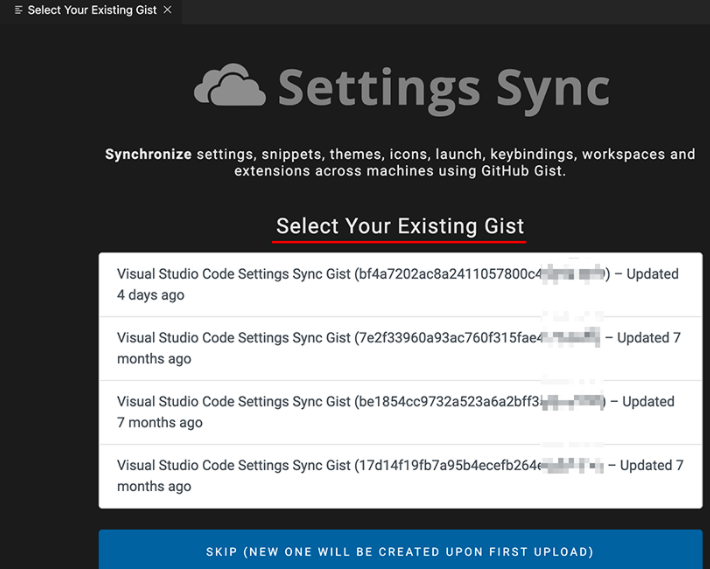
Task: Click the blurred part of the bf4a7202 gist ID
Action: 573,274
